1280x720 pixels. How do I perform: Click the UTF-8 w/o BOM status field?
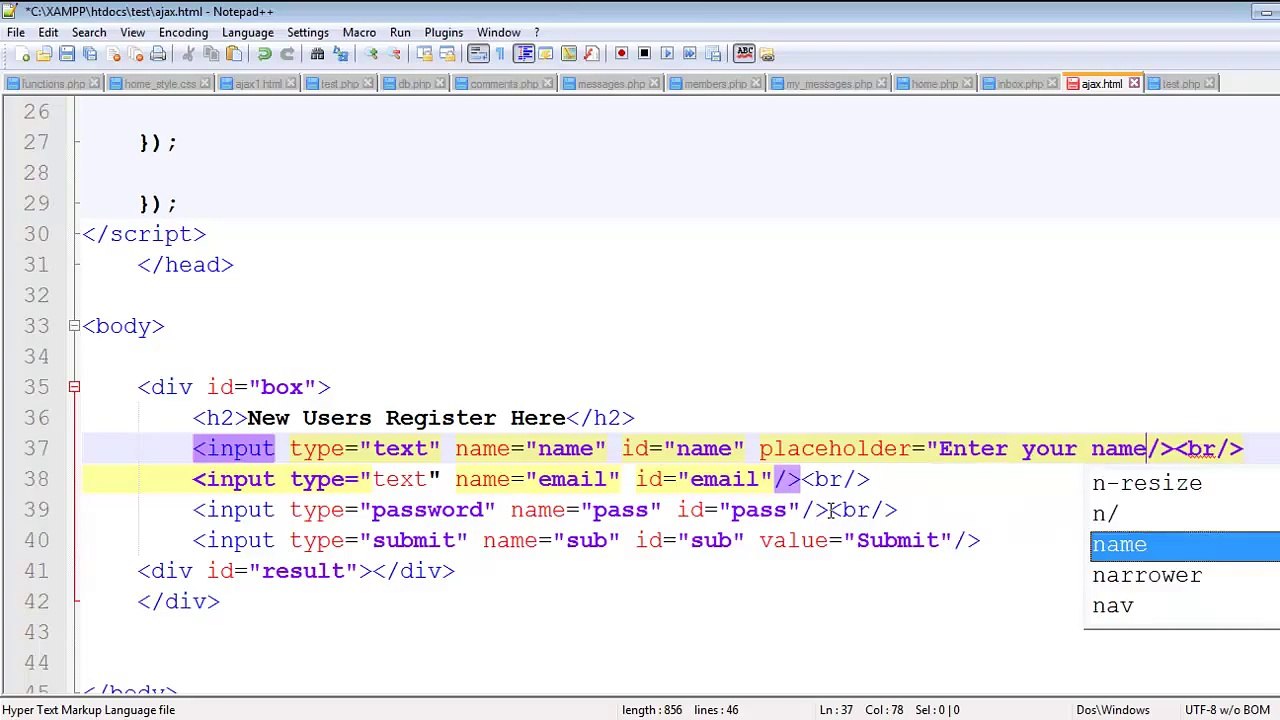(x=1227, y=710)
